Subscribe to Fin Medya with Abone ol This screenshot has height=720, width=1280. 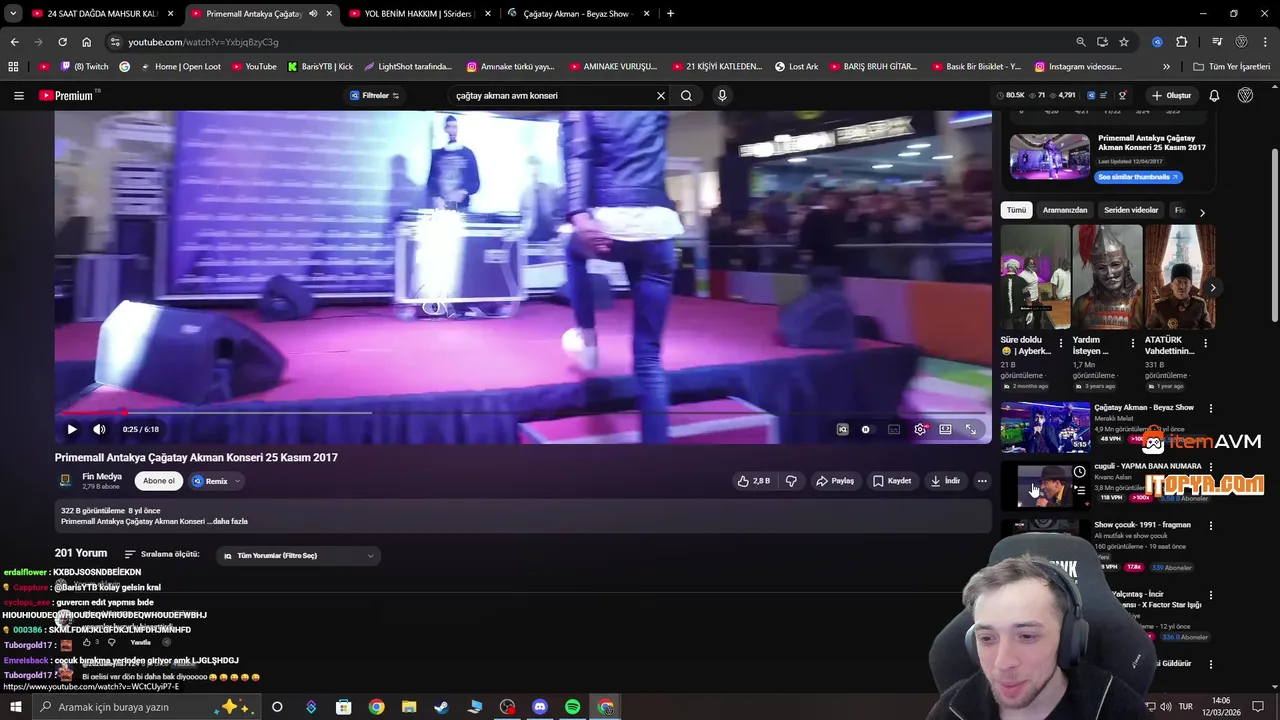(x=158, y=481)
